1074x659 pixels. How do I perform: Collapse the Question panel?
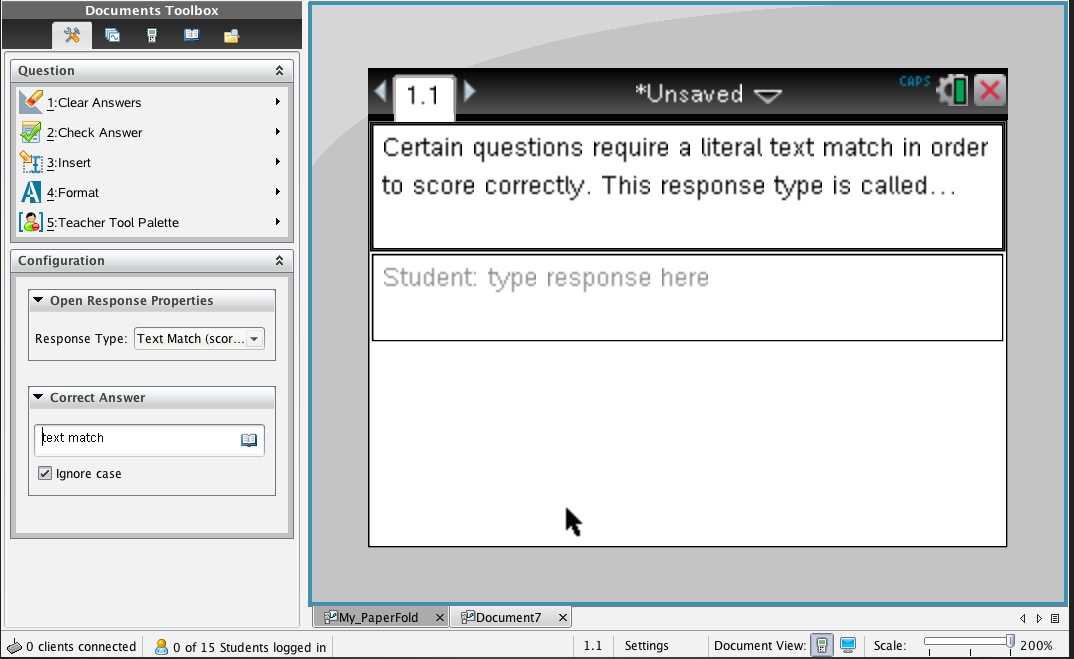pyautogui.click(x=279, y=71)
